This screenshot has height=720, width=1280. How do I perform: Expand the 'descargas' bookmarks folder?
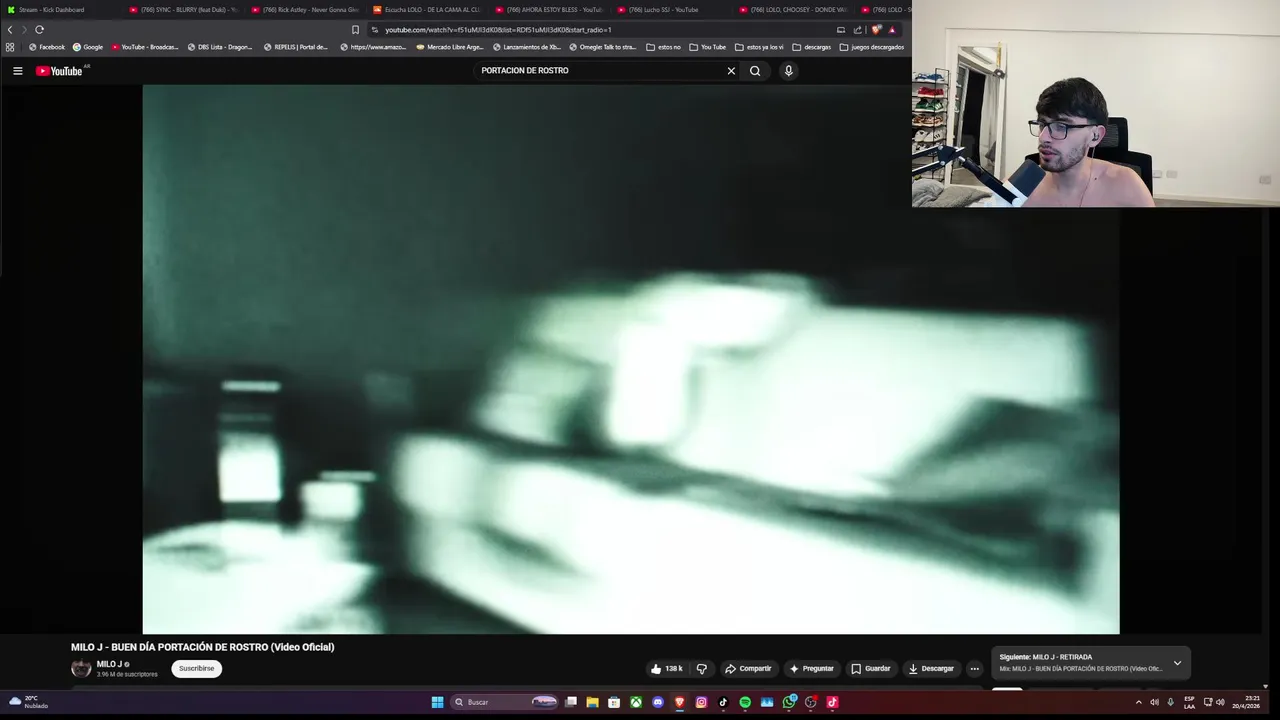pos(811,47)
